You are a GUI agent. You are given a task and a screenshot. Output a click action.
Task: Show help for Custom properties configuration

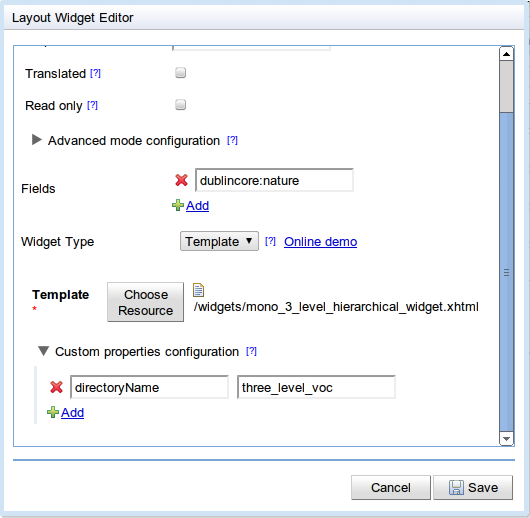251,351
